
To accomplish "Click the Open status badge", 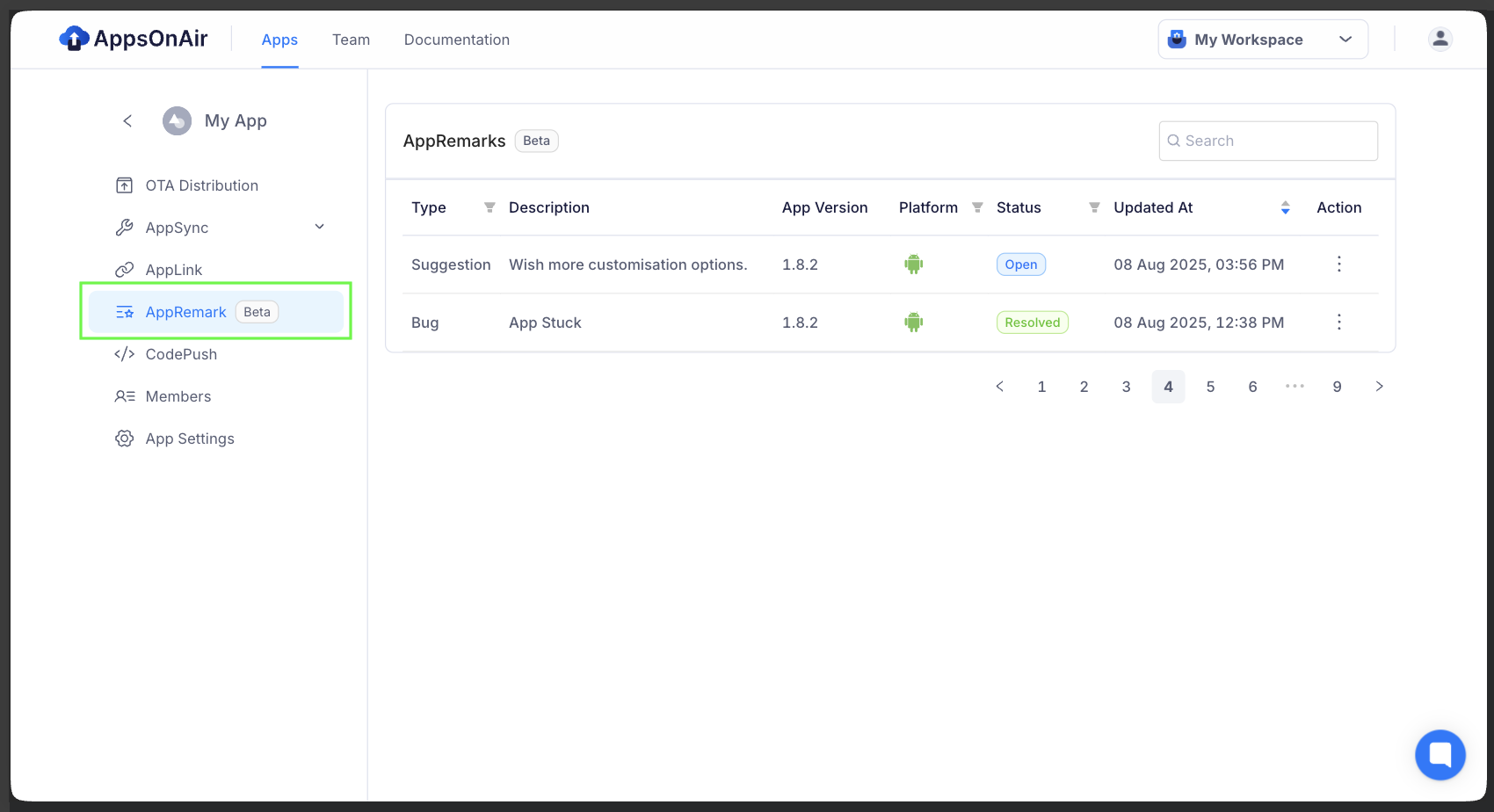I will tap(1021, 265).
